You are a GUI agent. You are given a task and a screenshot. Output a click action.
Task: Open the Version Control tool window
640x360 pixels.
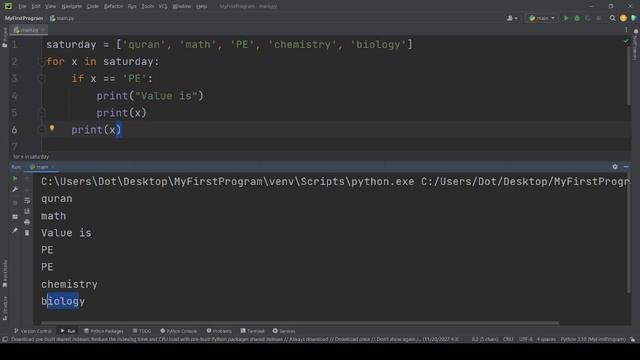click(33, 331)
